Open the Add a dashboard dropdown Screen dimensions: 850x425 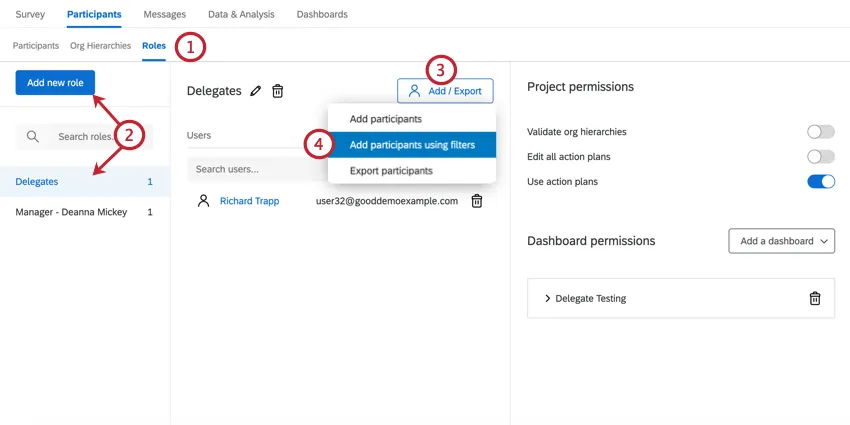click(x=781, y=241)
